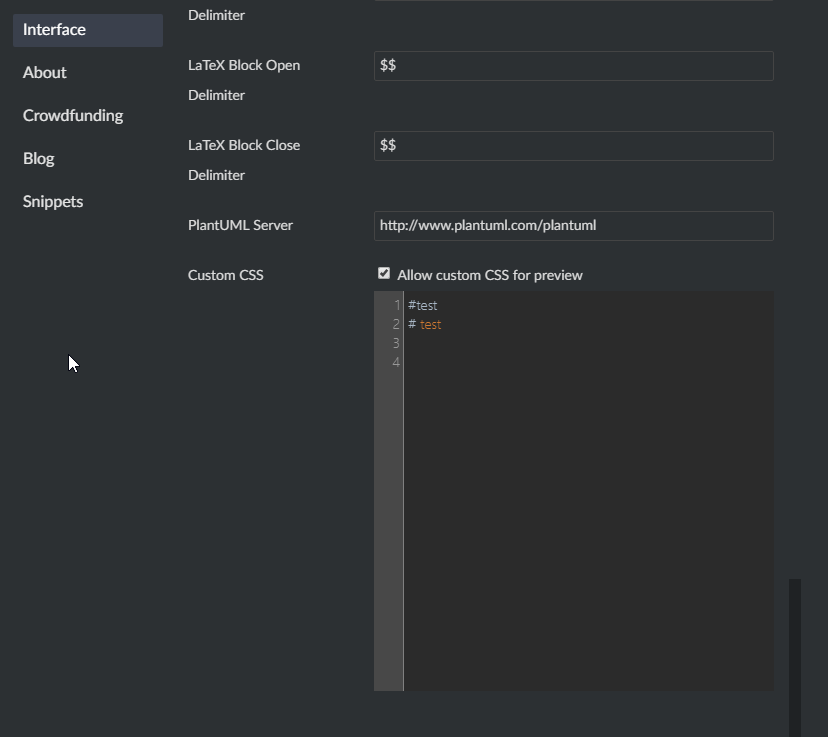Select the Blog sidebar entry

tap(38, 158)
